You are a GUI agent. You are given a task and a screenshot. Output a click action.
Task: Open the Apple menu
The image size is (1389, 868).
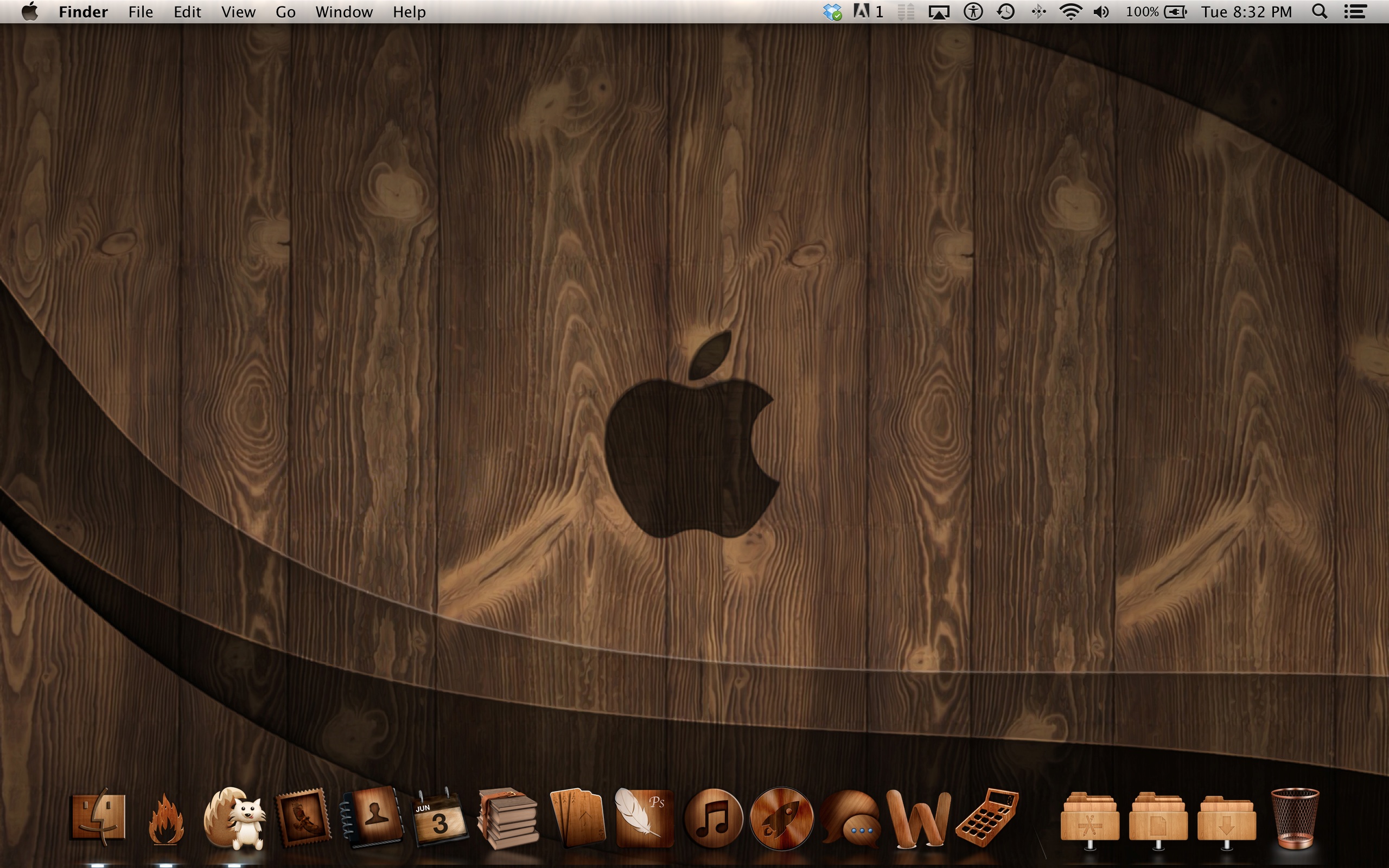[x=30, y=11]
